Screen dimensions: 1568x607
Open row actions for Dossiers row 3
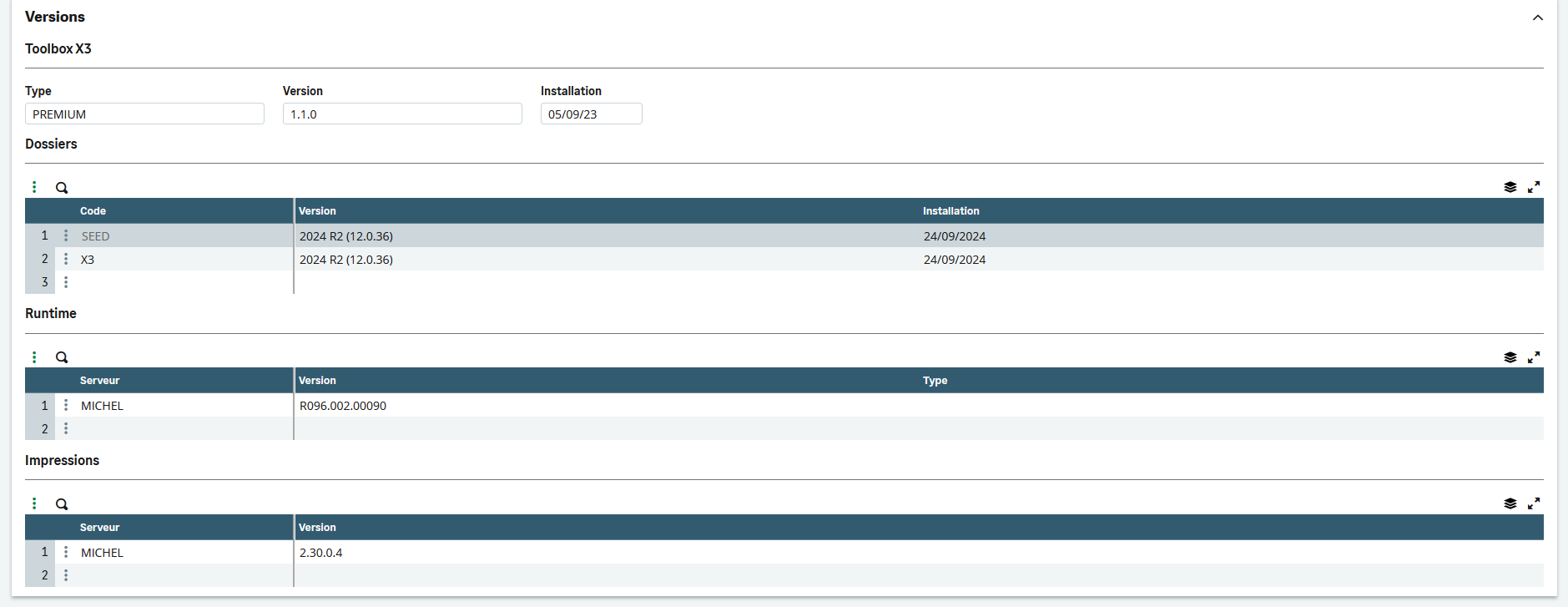tap(66, 282)
